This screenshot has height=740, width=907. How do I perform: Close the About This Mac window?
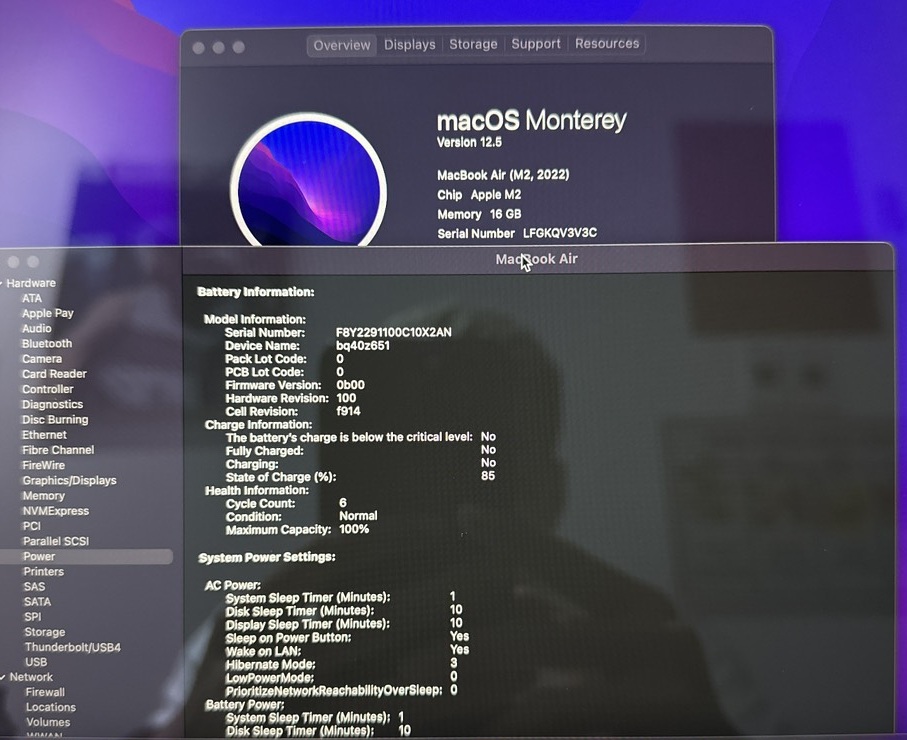[x=198, y=48]
